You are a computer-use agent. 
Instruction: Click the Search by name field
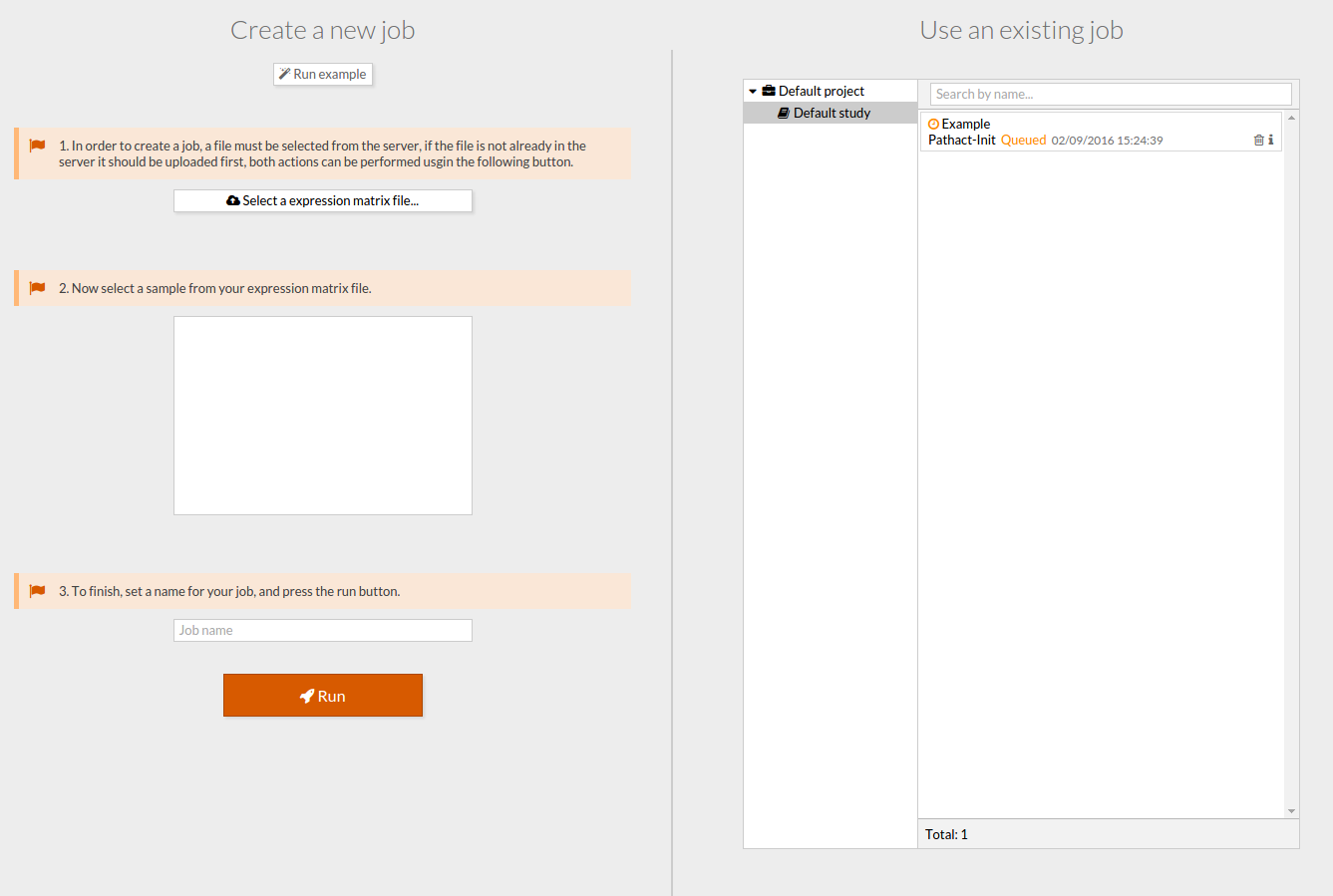[x=1111, y=94]
